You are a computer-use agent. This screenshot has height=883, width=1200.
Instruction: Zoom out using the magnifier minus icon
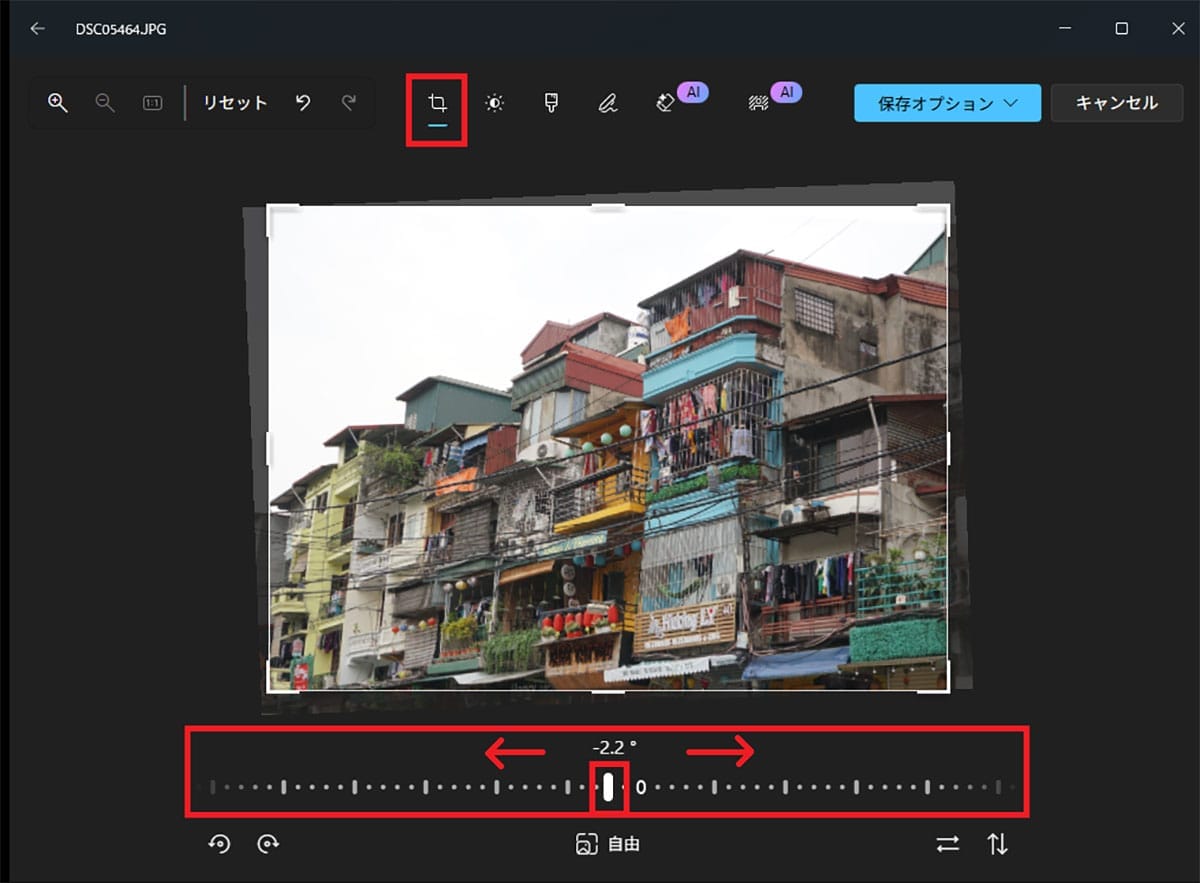(x=104, y=102)
